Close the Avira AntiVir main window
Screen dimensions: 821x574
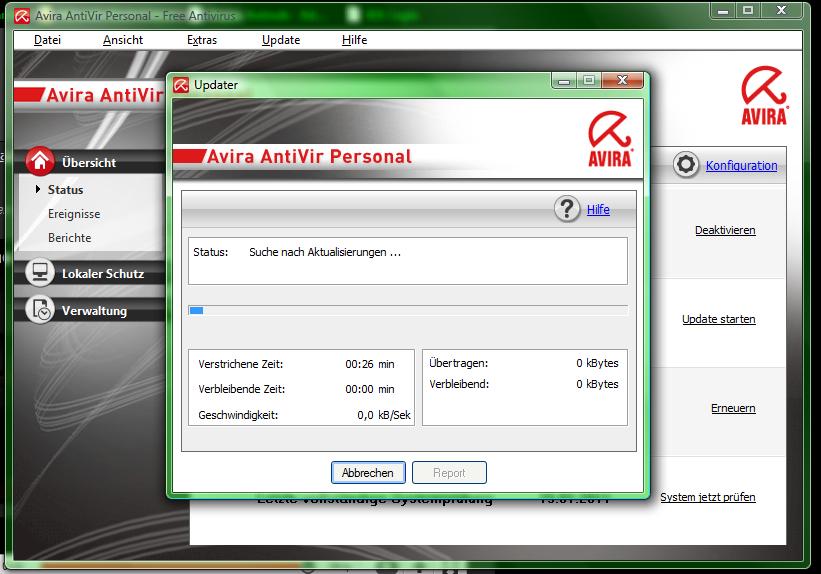pyautogui.click(x=782, y=10)
